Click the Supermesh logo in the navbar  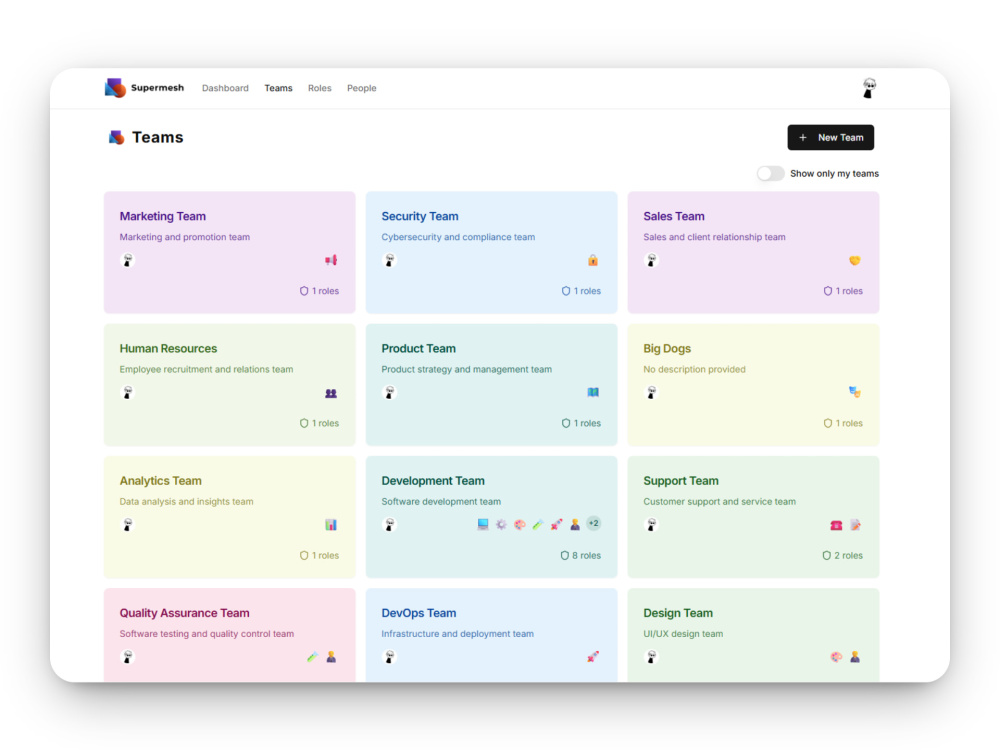coord(144,88)
